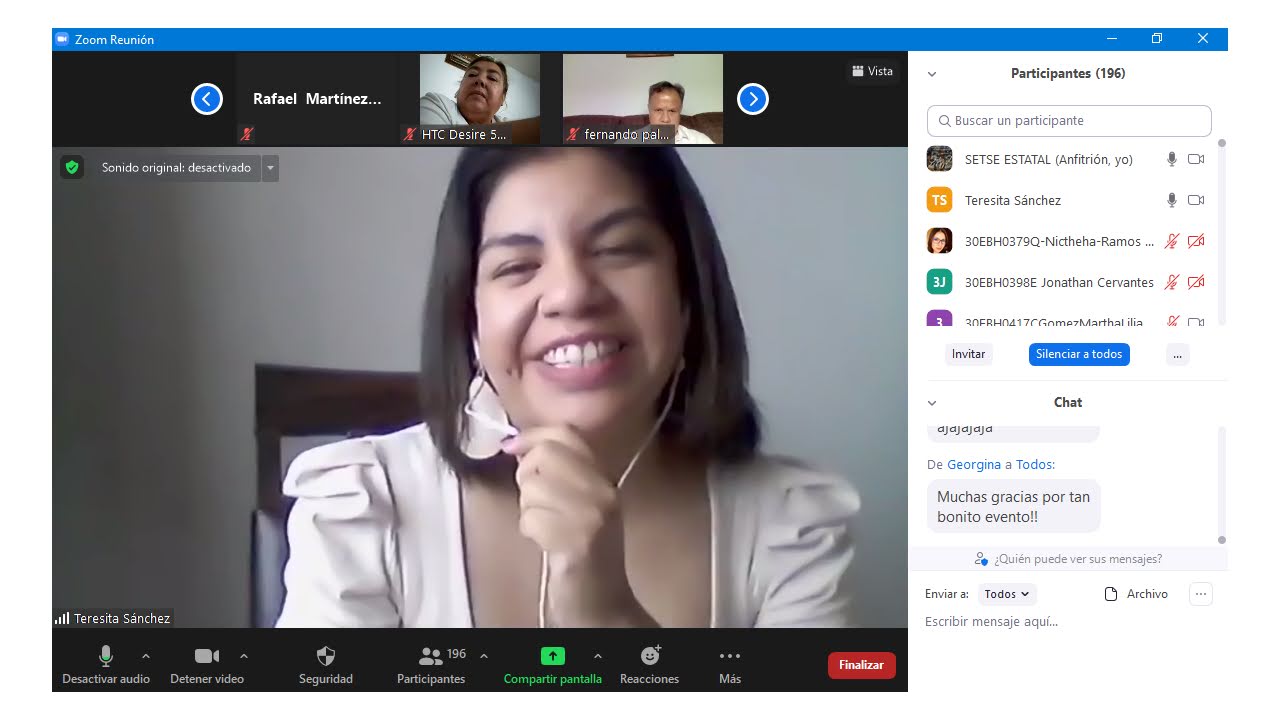Open the Más three-dots menu
This screenshot has width=1280, height=720.
coord(730,656)
